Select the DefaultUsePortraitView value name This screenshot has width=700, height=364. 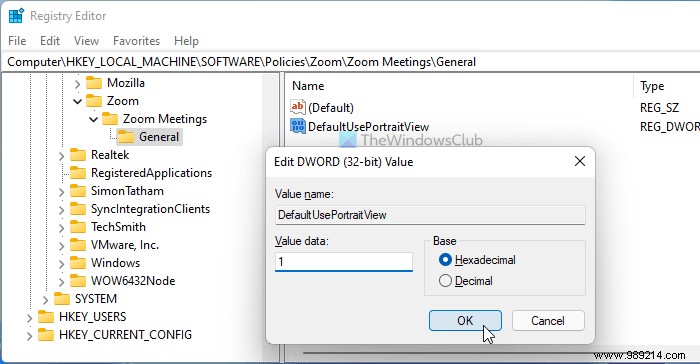click(368, 127)
